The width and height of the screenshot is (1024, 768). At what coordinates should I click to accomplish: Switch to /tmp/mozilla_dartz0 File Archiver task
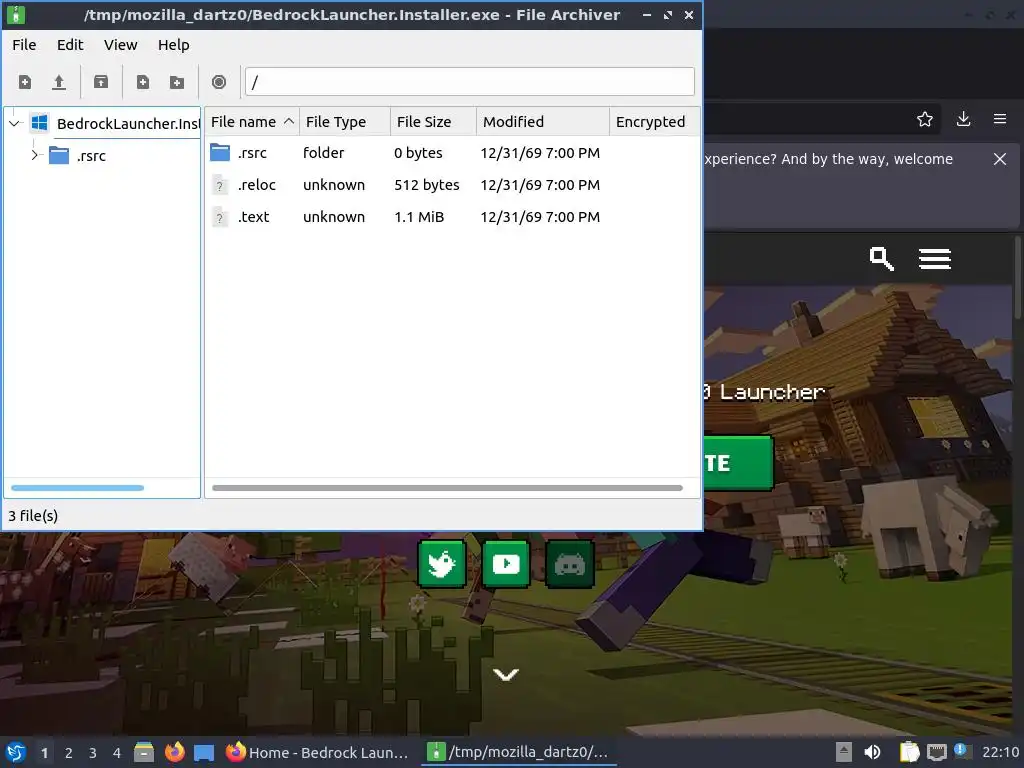pos(520,752)
